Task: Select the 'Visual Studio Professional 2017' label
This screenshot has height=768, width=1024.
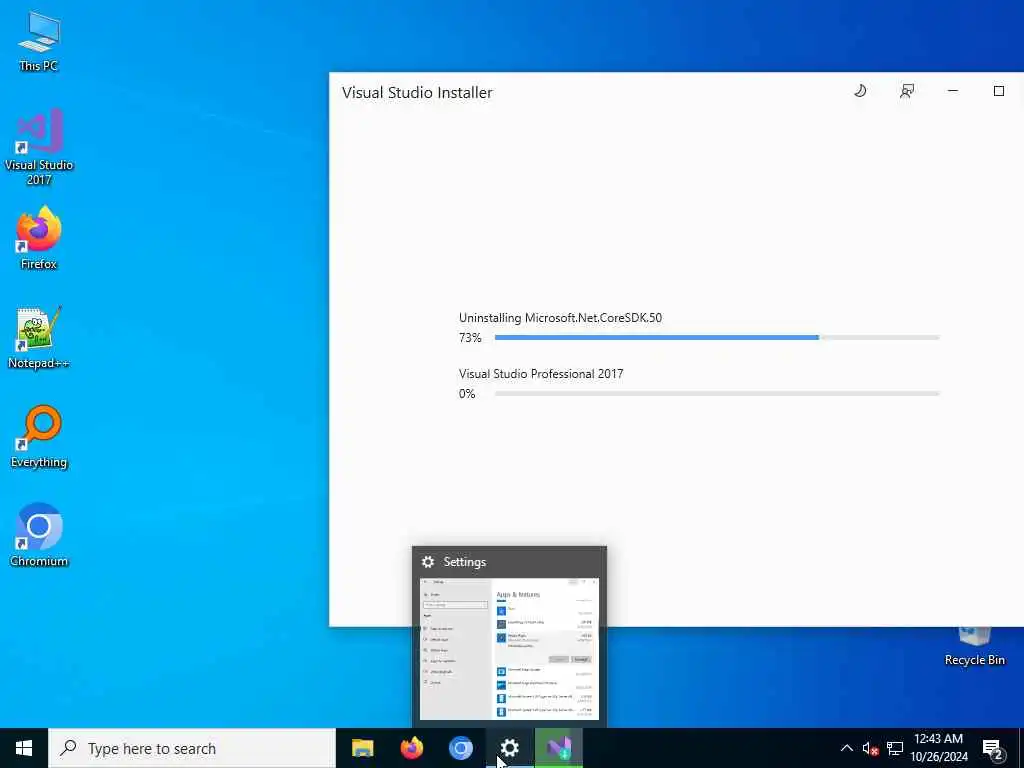Action: coord(541,374)
